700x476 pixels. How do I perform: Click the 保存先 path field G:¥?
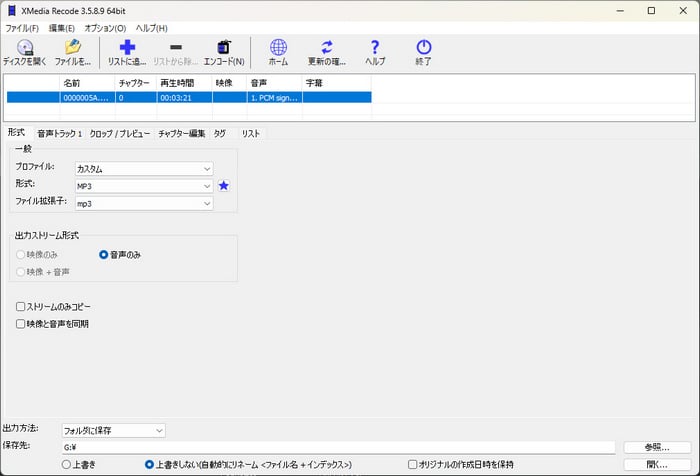pos(338,447)
